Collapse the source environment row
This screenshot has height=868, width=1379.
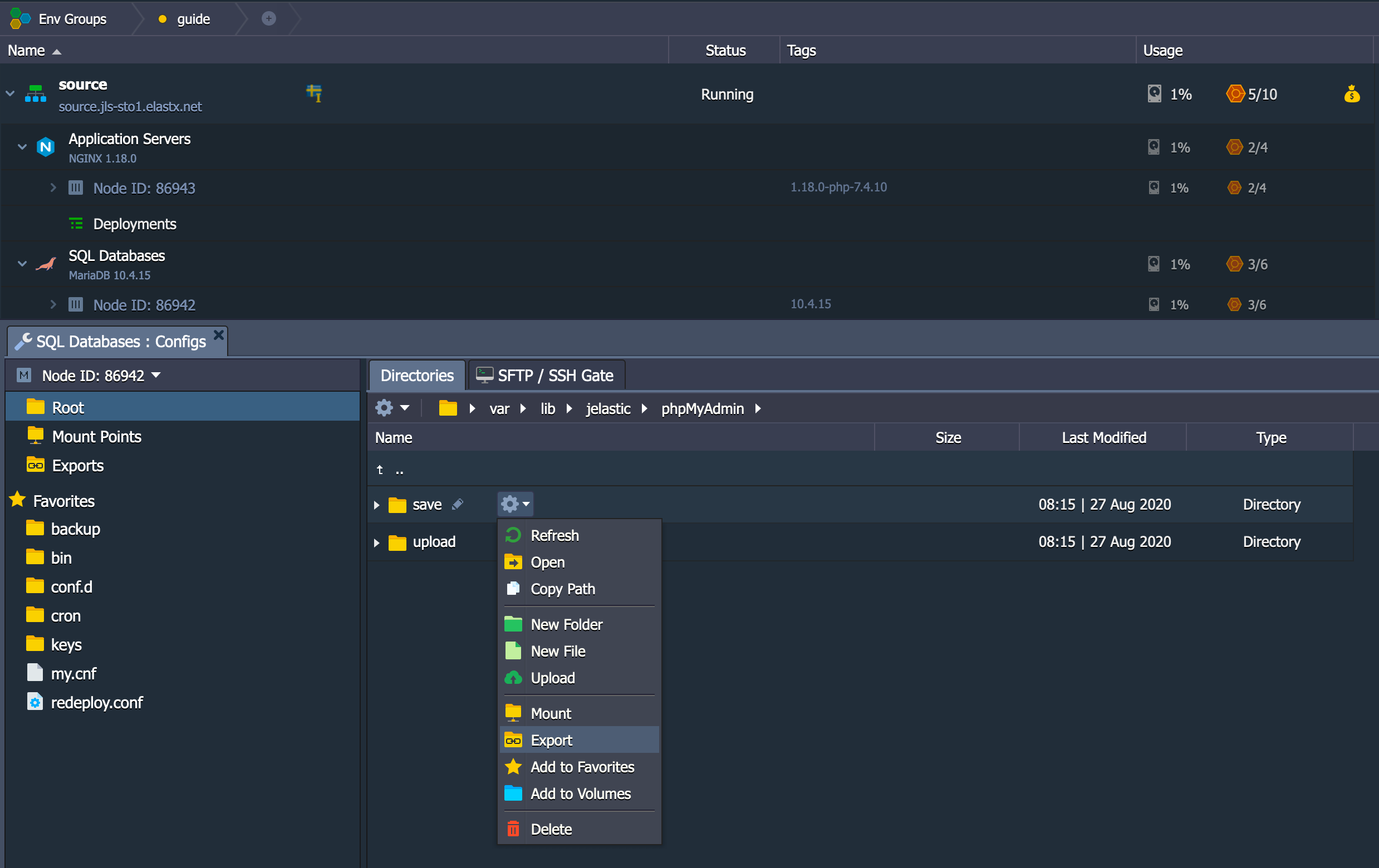[x=9, y=93]
